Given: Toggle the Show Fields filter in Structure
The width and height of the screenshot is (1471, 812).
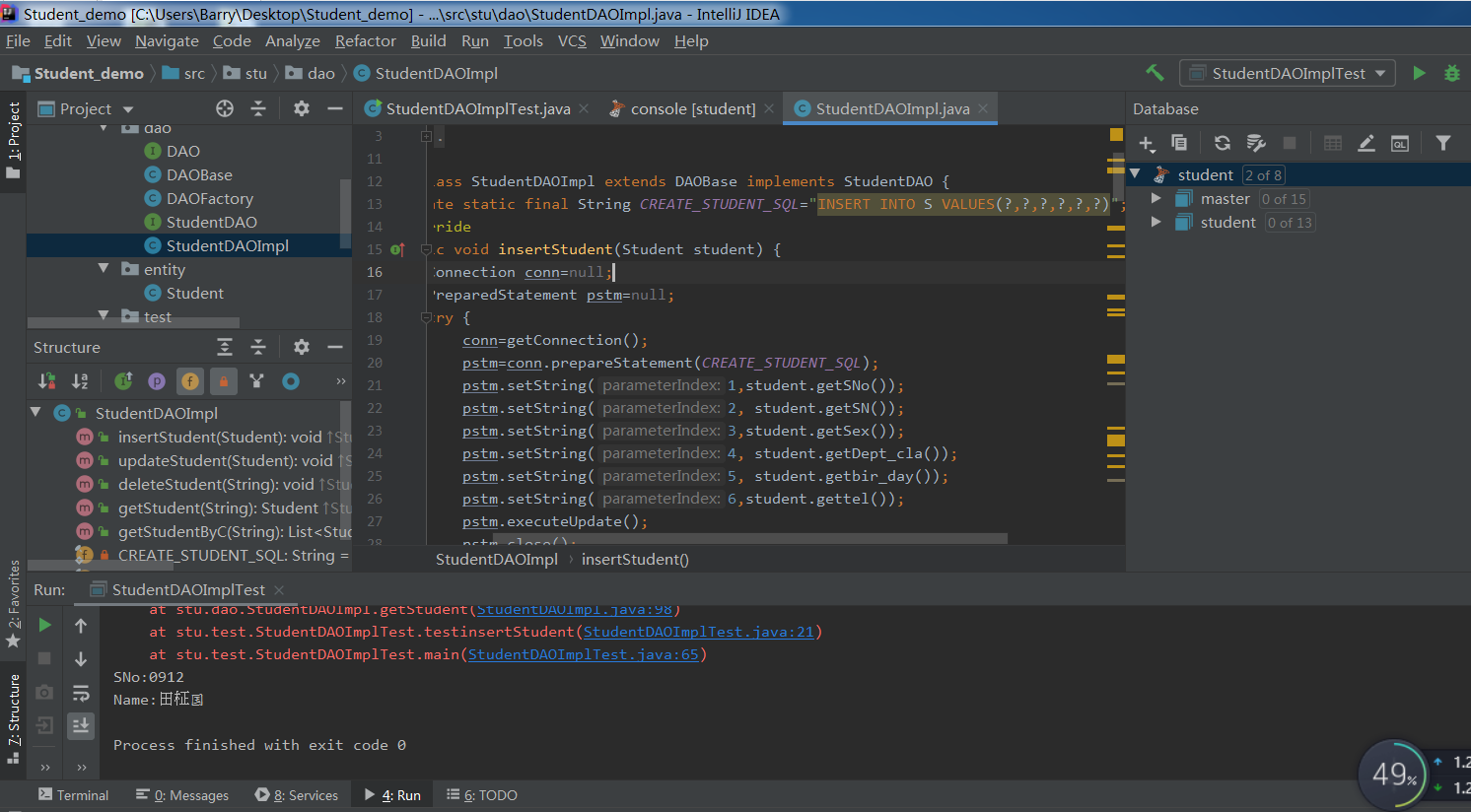Looking at the screenshot, I should pyautogui.click(x=190, y=381).
